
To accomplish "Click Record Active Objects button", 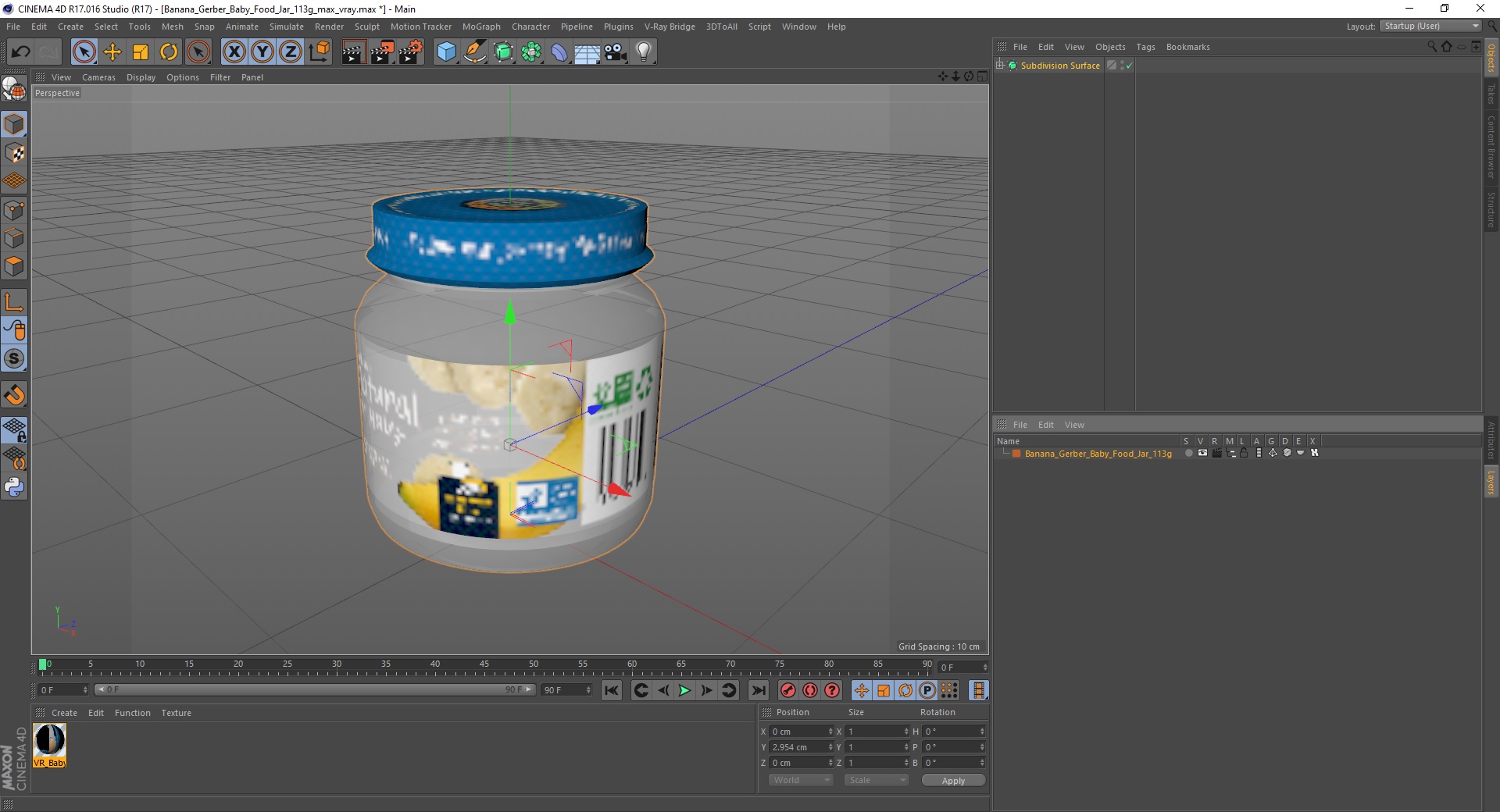I will point(788,690).
